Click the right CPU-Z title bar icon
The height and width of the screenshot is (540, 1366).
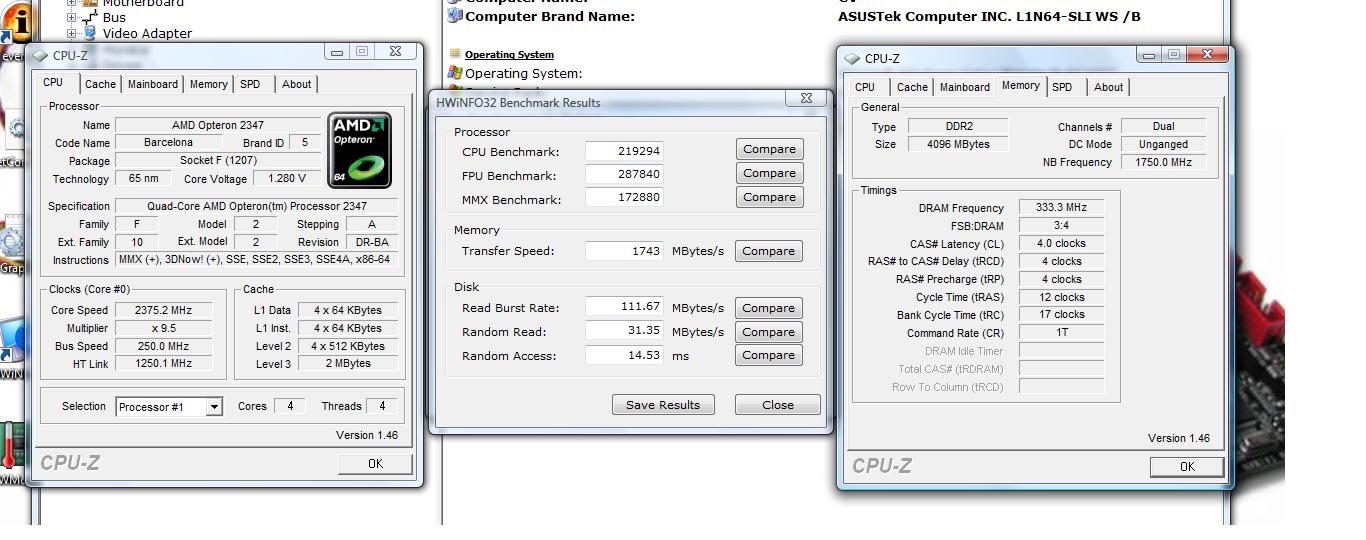pos(852,59)
